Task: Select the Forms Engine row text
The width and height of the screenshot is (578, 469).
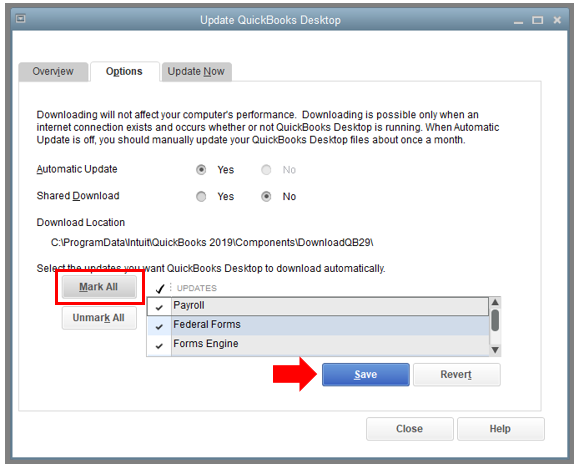Action: click(x=206, y=344)
